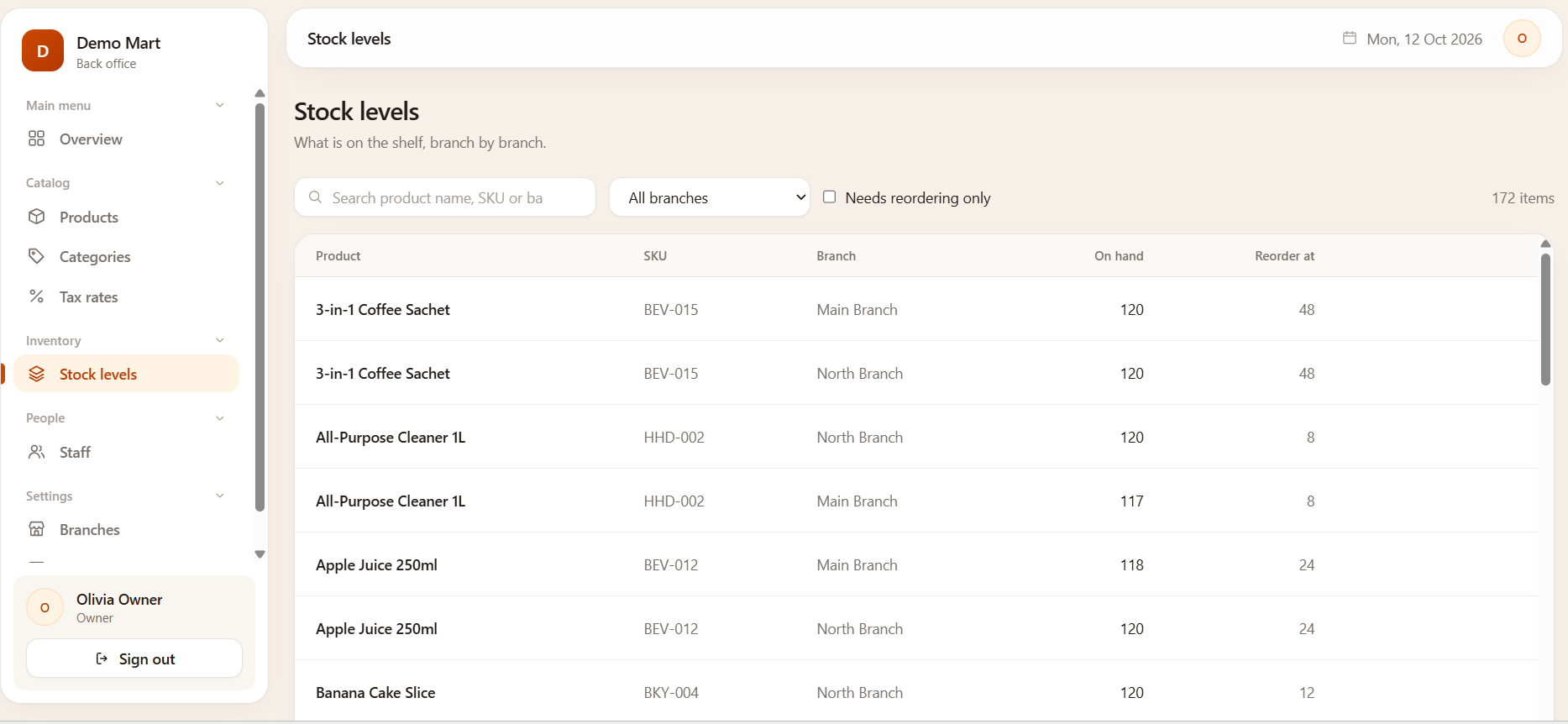Click the Sign out button
The width and height of the screenshot is (1568, 724).
coord(134,658)
